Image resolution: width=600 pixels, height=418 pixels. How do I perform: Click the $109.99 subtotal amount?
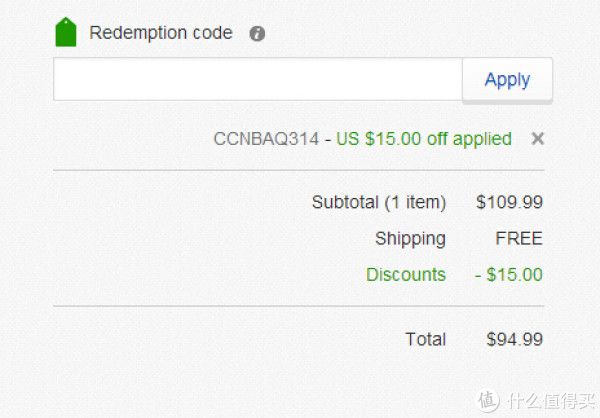pos(509,202)
